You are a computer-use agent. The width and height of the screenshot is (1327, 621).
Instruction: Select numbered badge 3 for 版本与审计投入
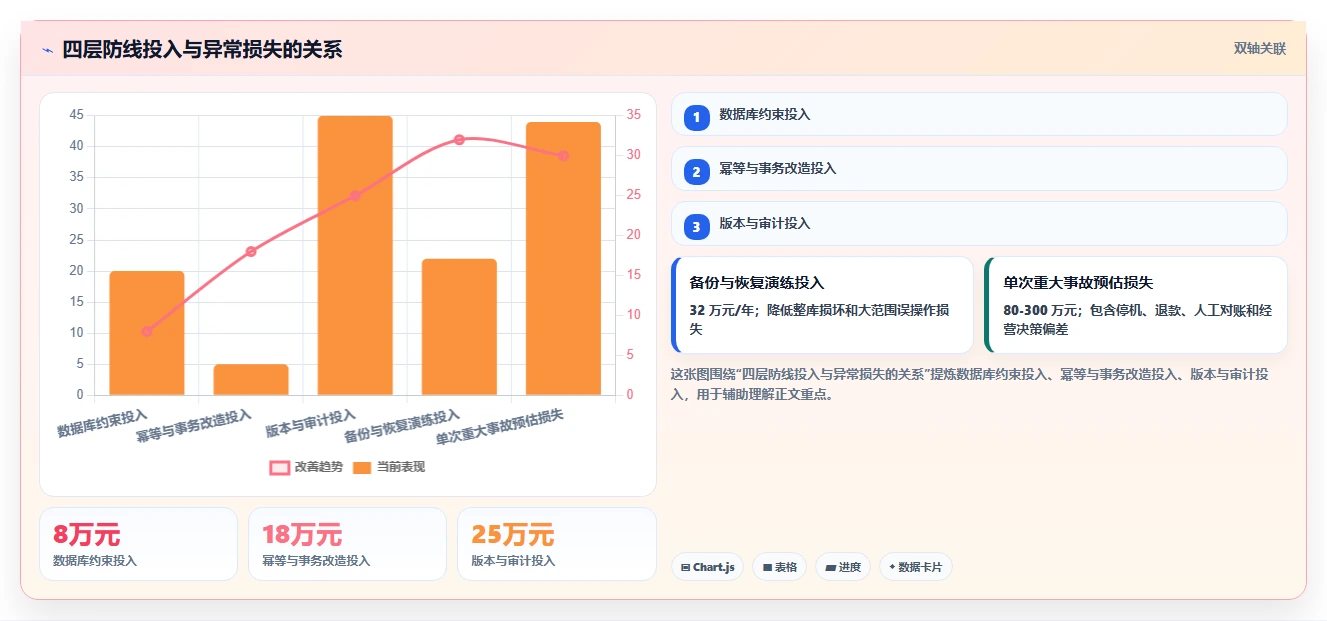[x=697, y=226]
